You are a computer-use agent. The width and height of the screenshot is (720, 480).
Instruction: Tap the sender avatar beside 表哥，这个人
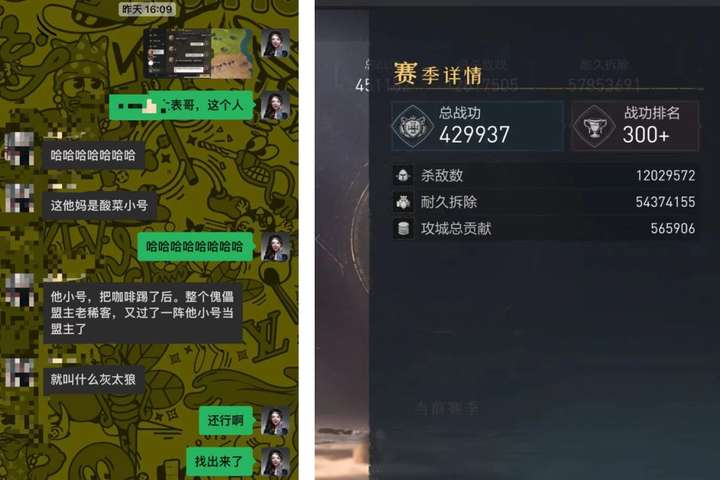(x=275, y=105)
